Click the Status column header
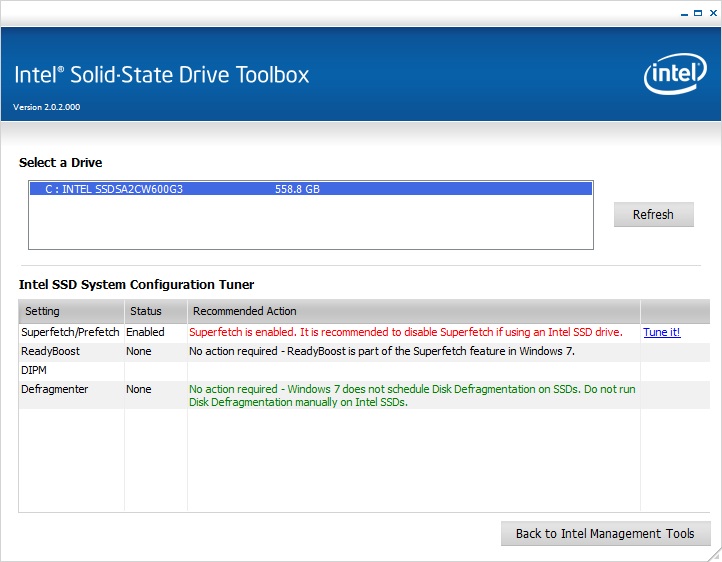This screenshot has width=722, height=562. point(146,311)
